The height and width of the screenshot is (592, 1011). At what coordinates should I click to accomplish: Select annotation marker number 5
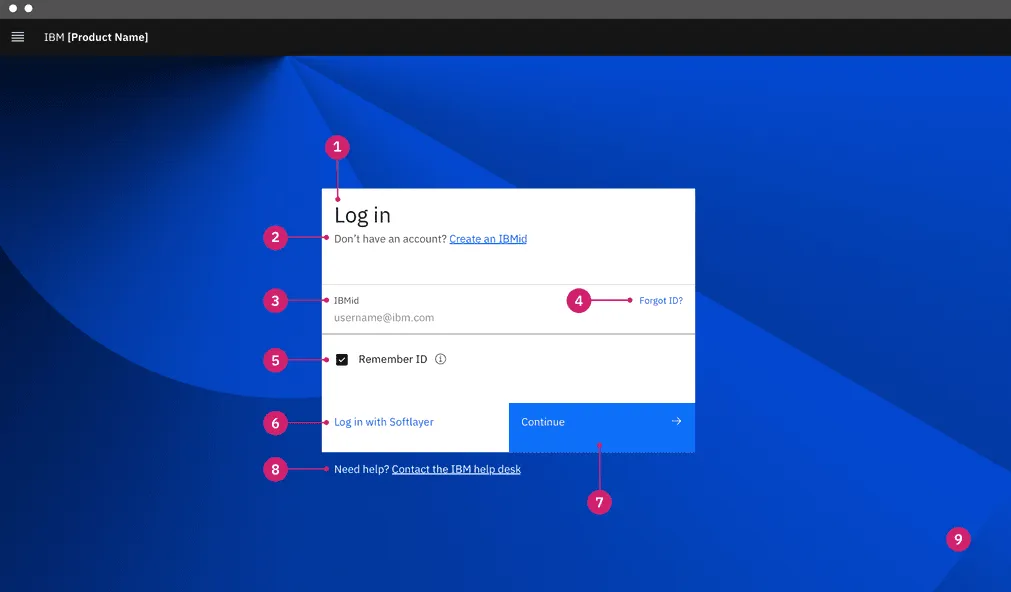(x=275, y=360)
